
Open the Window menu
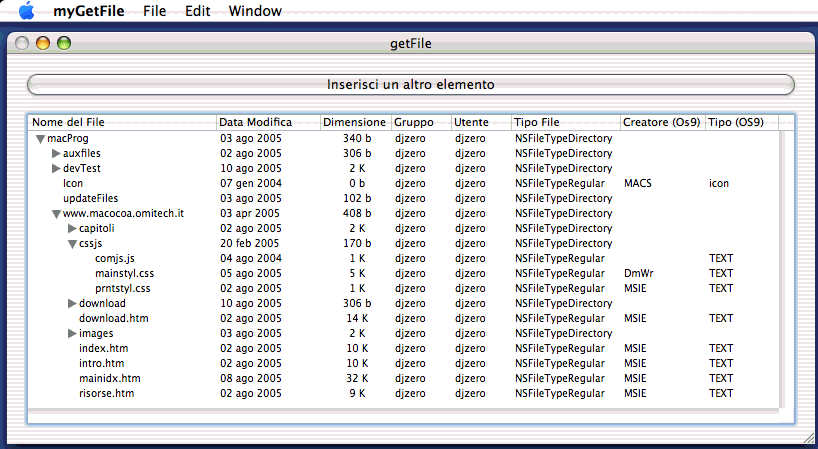coord(255,11)
